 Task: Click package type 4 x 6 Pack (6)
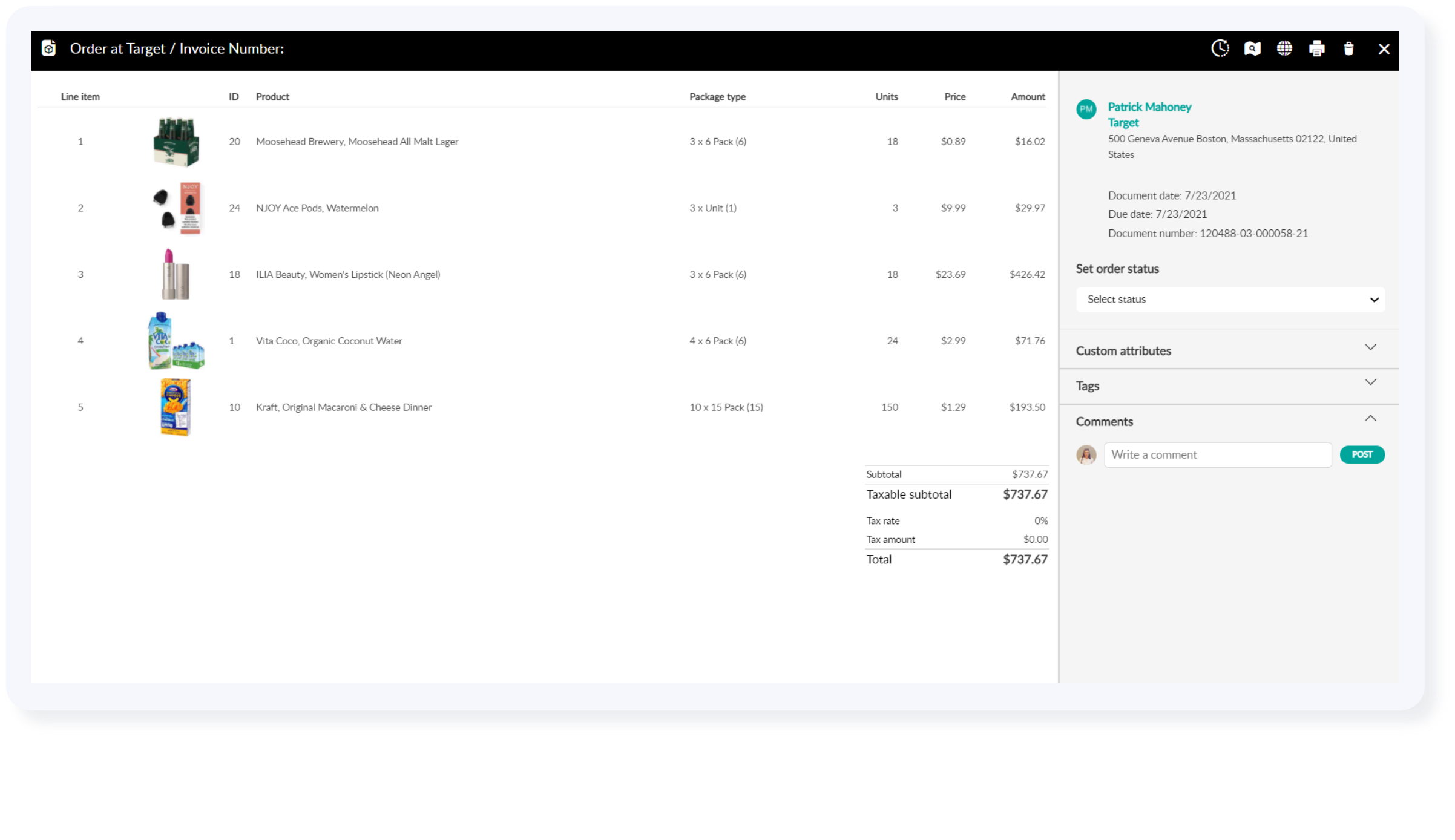[x=718, y=341]
